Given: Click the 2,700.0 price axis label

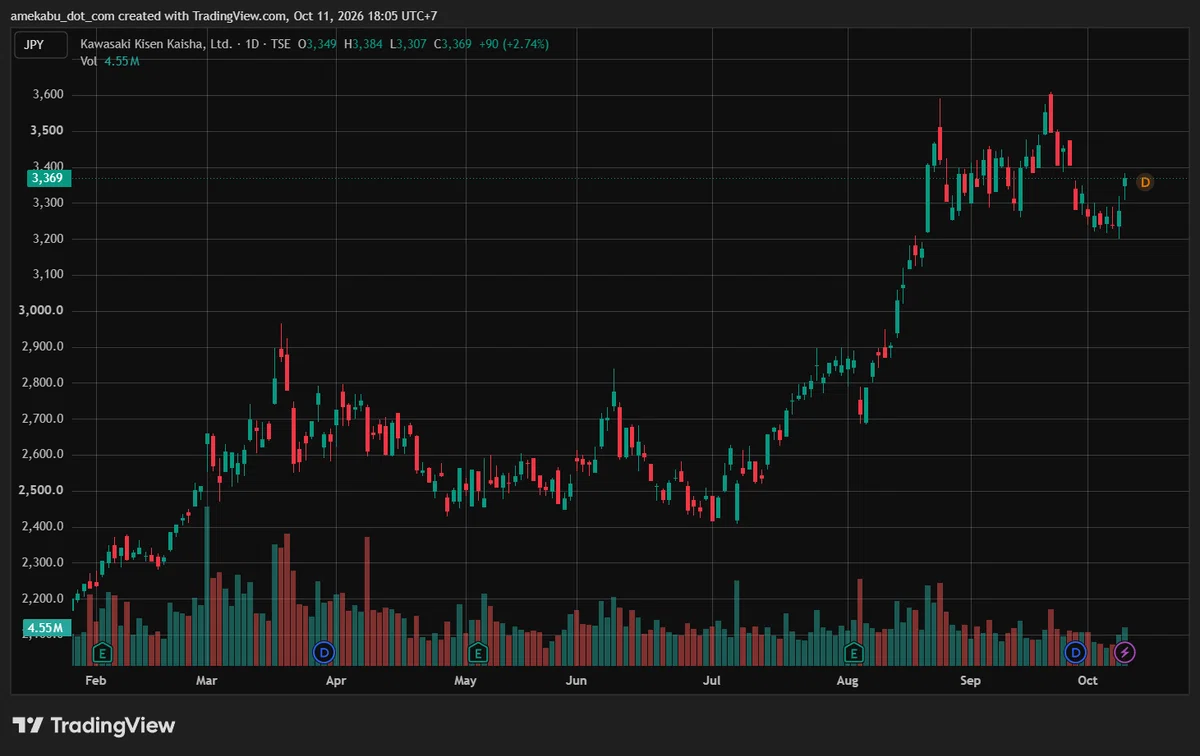Looking at the screenshot, I should point(42,419).
